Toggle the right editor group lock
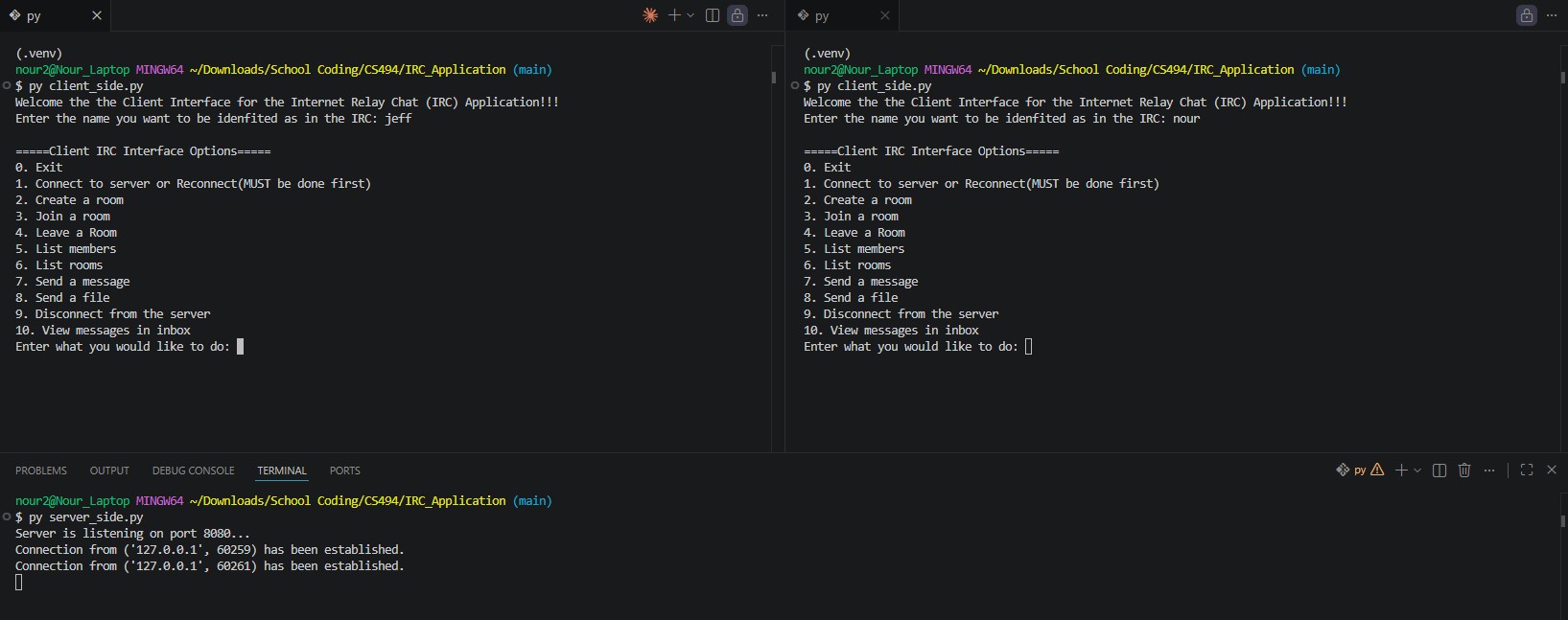The height and width of the screenshot is (620, 1568). 1527,15
